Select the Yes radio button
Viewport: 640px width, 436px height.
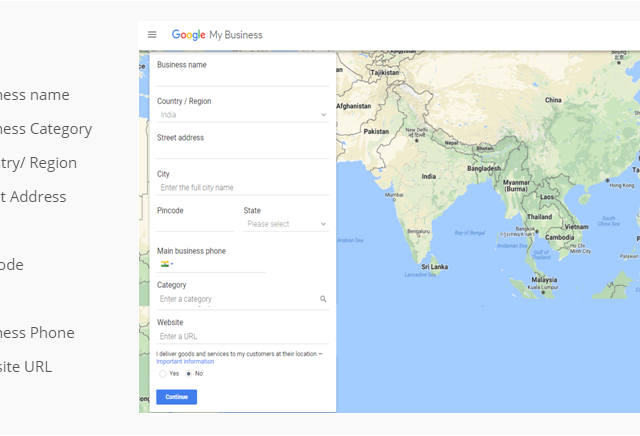tap(163, 373)
